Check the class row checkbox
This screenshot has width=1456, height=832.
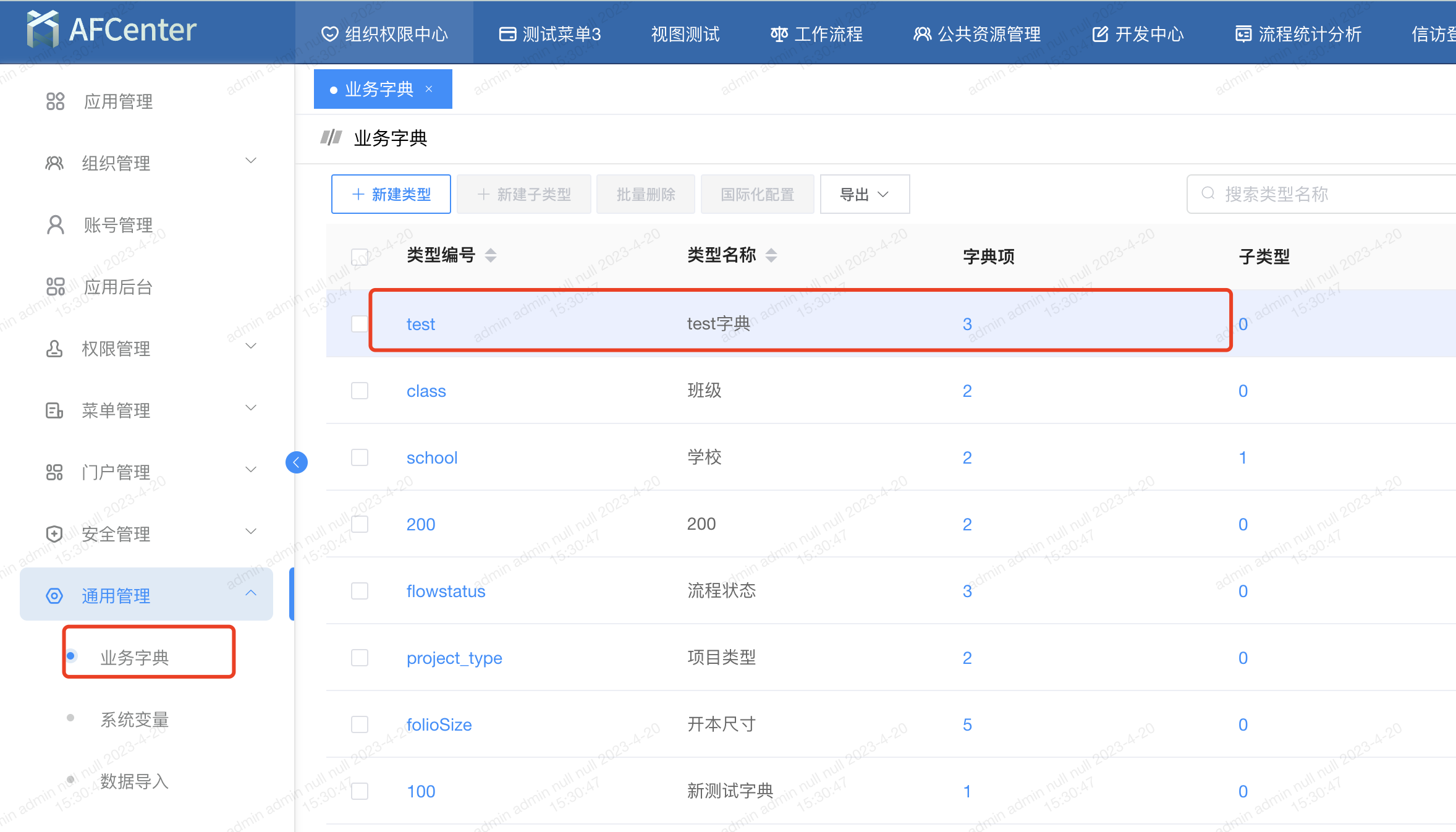360,391
